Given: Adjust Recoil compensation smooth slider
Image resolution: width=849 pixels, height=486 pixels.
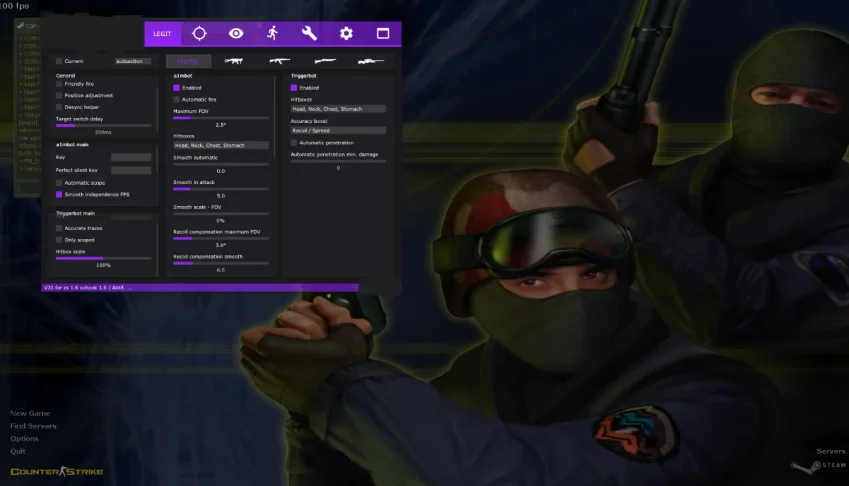Looking at the screenshot, I should (x=221, y=263).
